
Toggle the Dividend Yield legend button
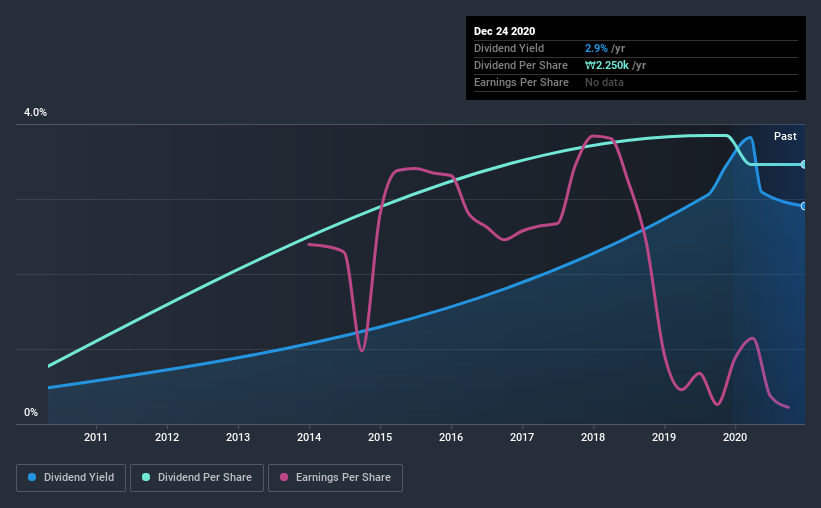[71, 478]
